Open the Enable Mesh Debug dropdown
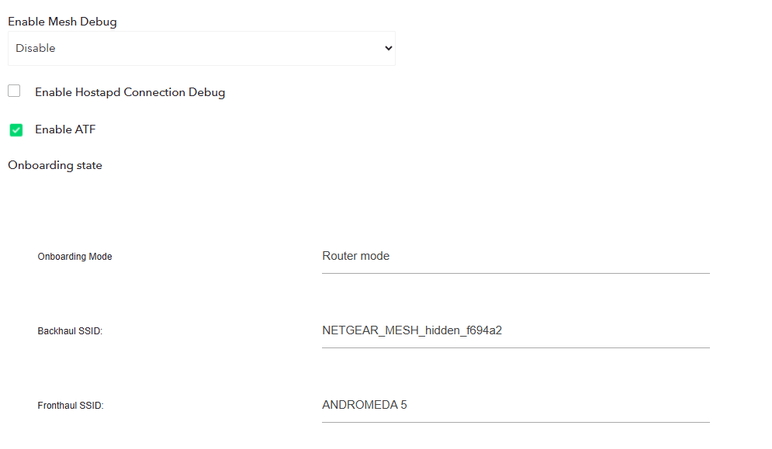The image size is (772, 449). [200, 48]
